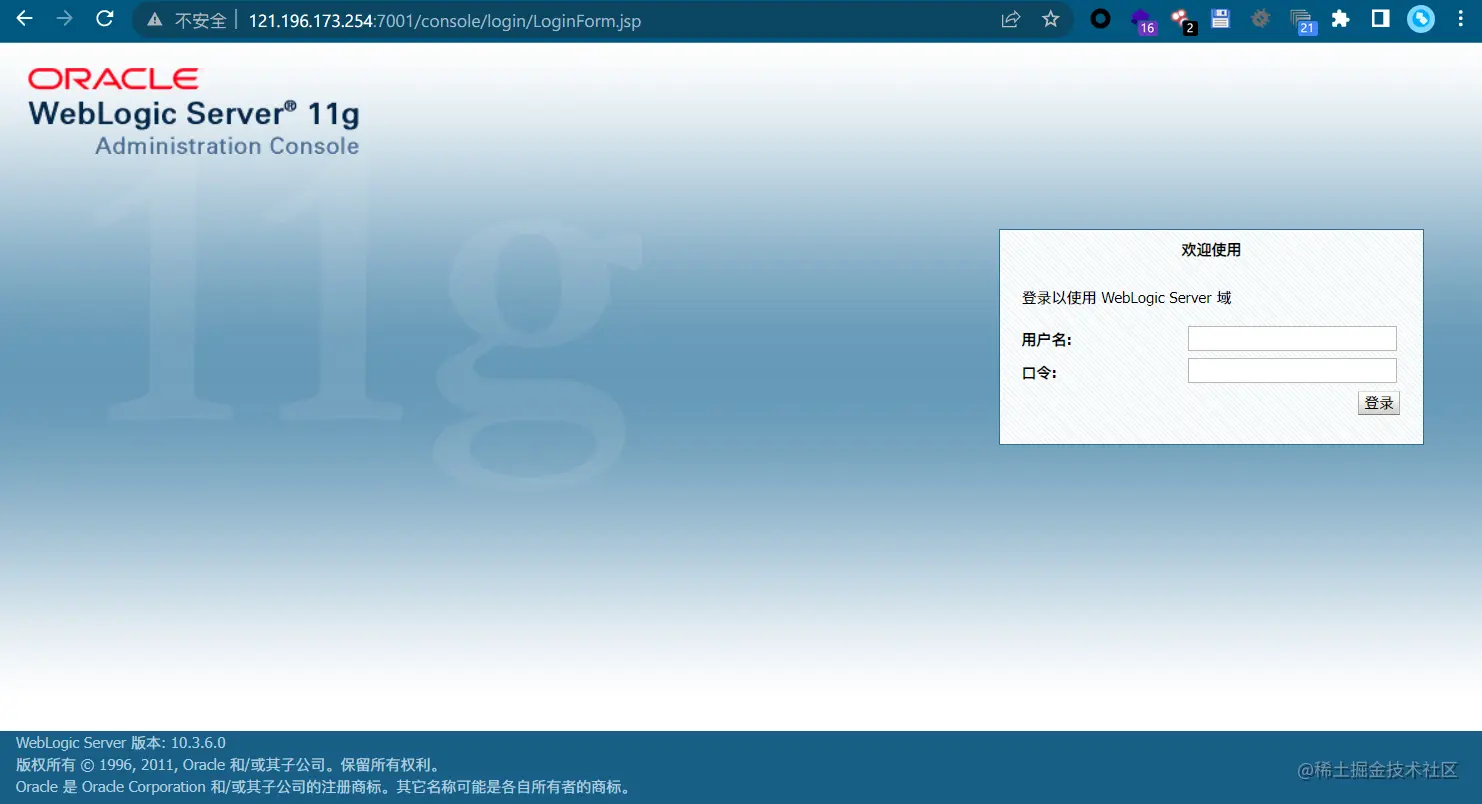
Task: Click the gray gear extension icon
Action: (1260, 19)
